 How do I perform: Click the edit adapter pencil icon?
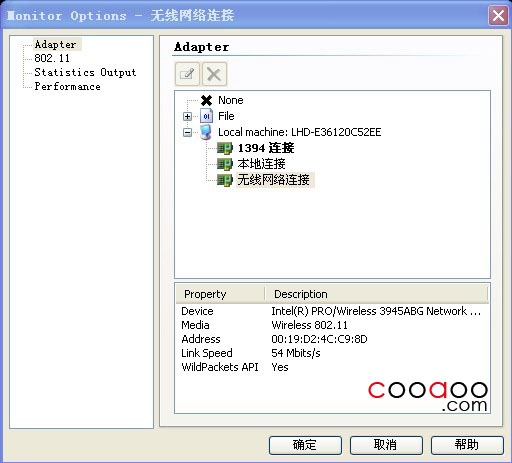[187, 74]
